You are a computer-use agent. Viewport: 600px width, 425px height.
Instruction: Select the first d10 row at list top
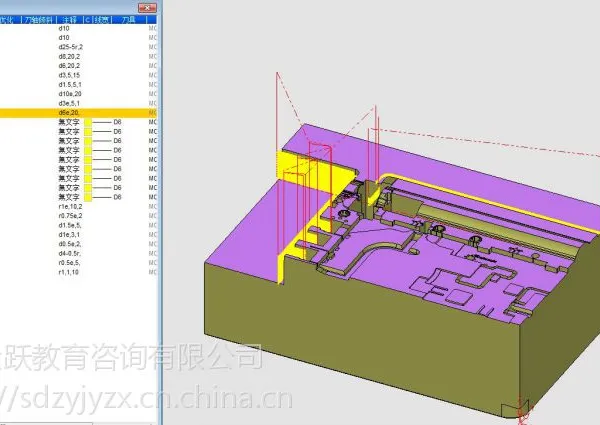tap(78, 28)
